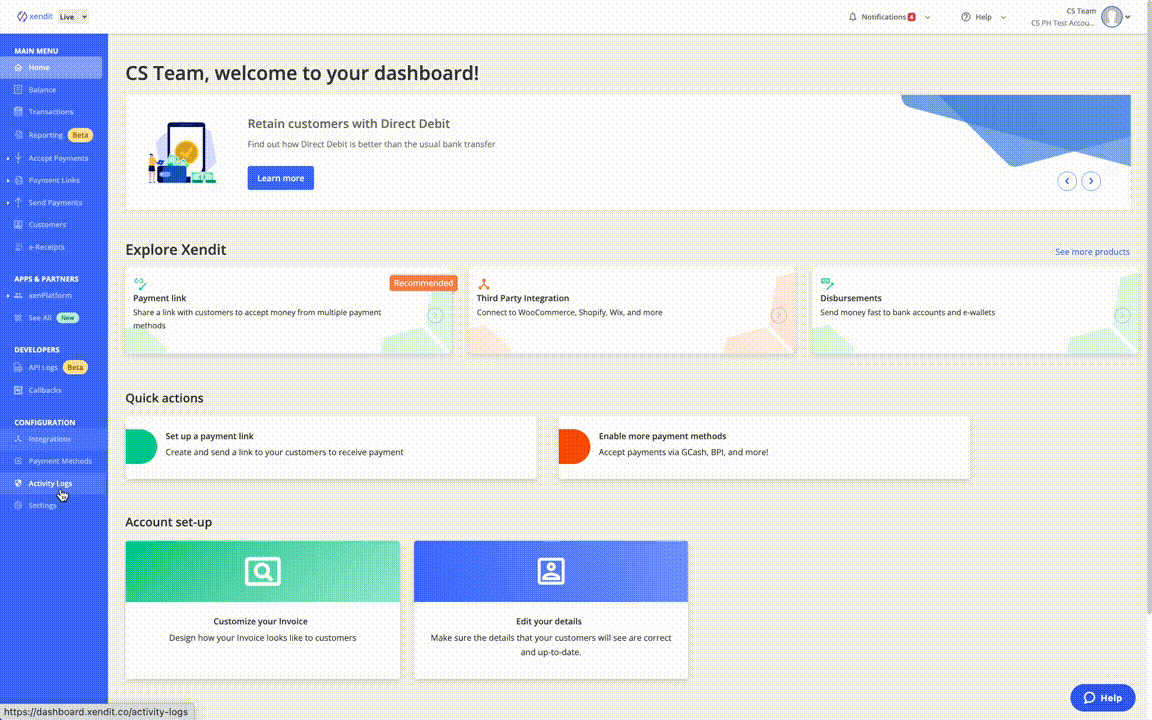The width and height of the screenshot is (1152, 720).
Task: Expand the Notifications dropdown chevron
Action: click(927, 17)
